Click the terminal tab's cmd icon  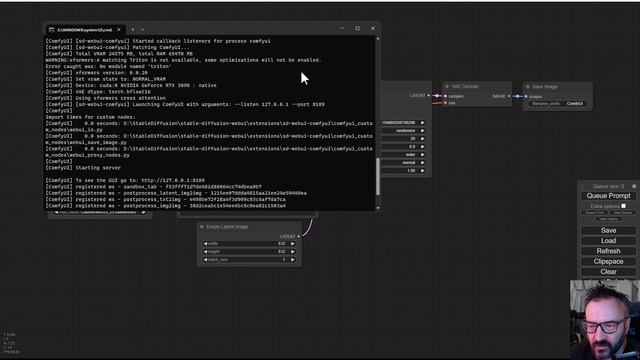pyautogui.click(x=51, y=30)
